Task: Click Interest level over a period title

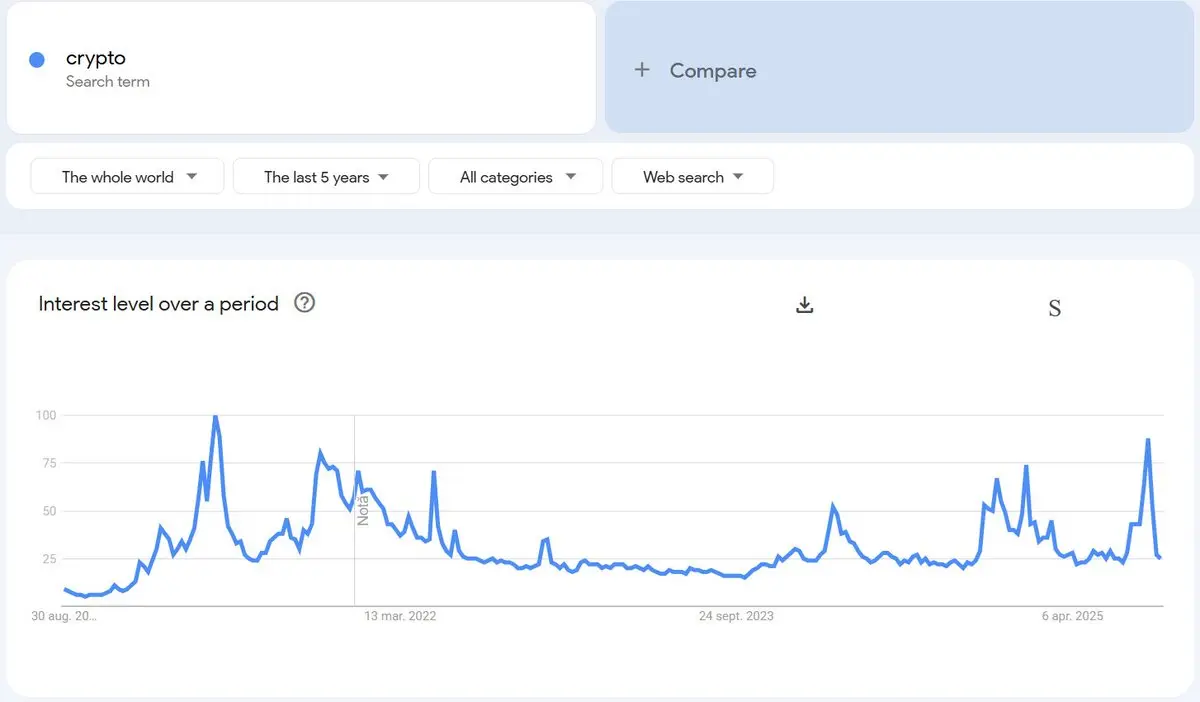Action: 158,304
